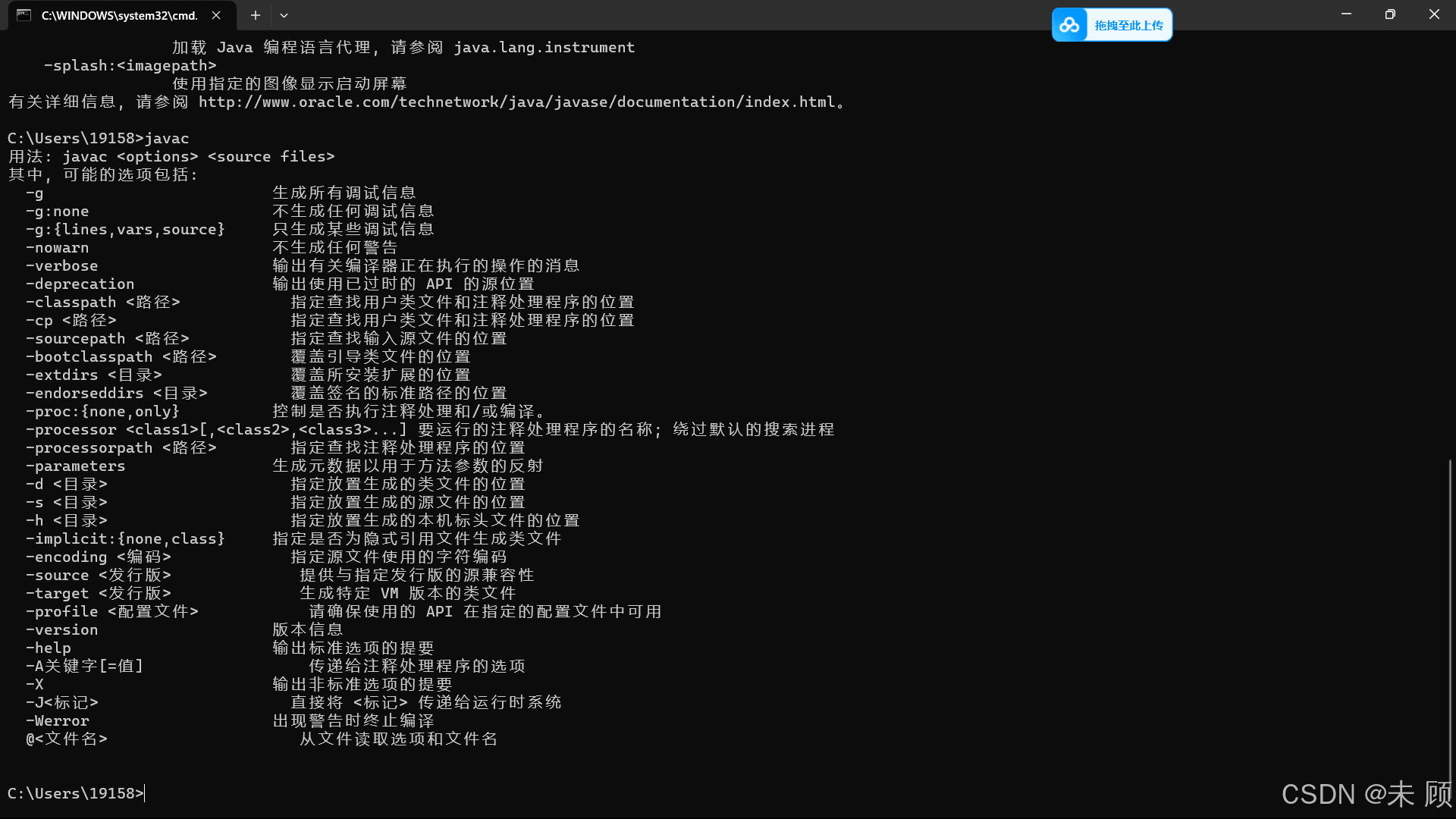Minimize the terminal window
The image size is (1456, 819).
pos(1346,14)
